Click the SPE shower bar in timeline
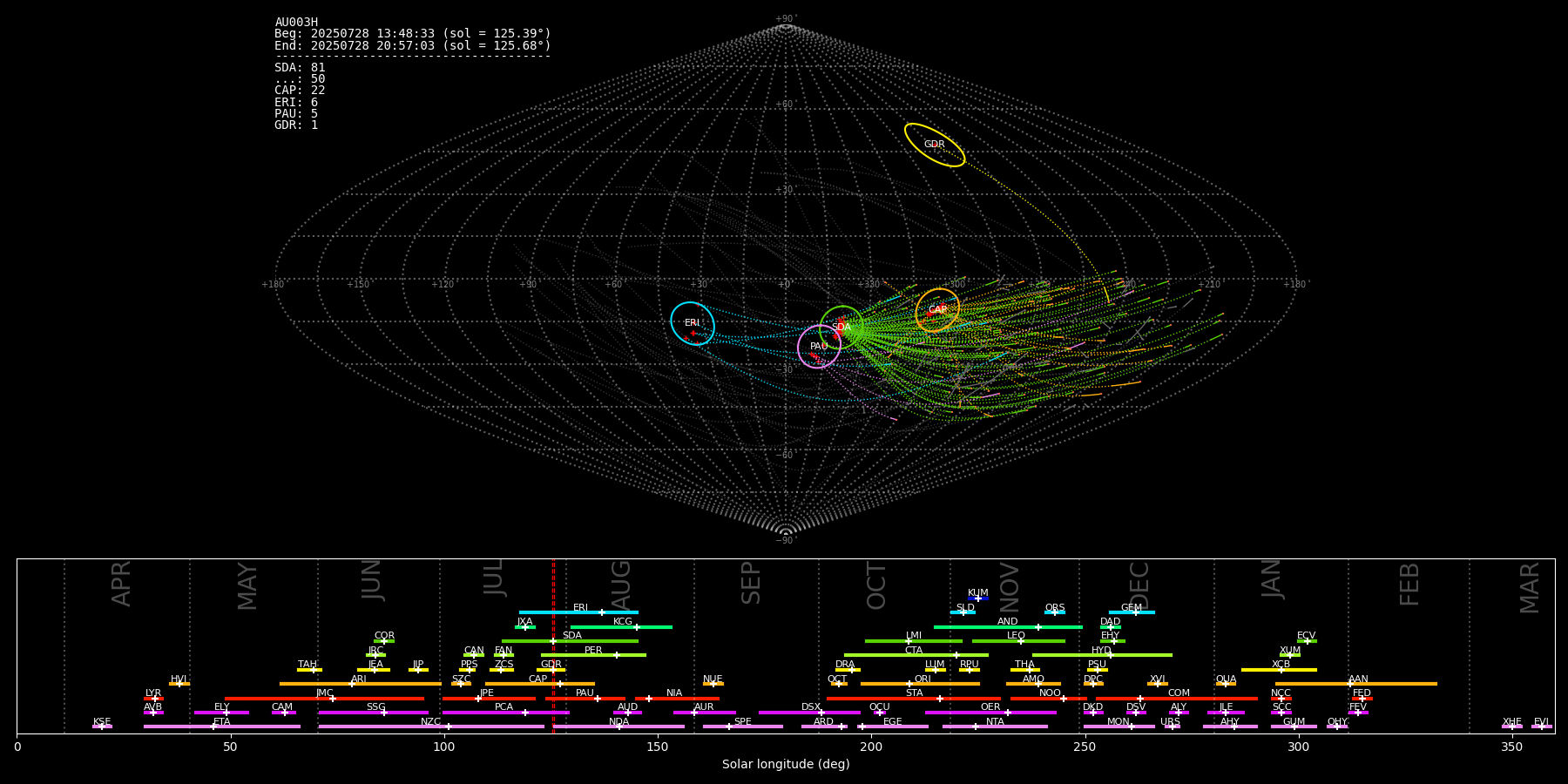The width and height of the screenshot is (1568, 784). click(743, 727)
